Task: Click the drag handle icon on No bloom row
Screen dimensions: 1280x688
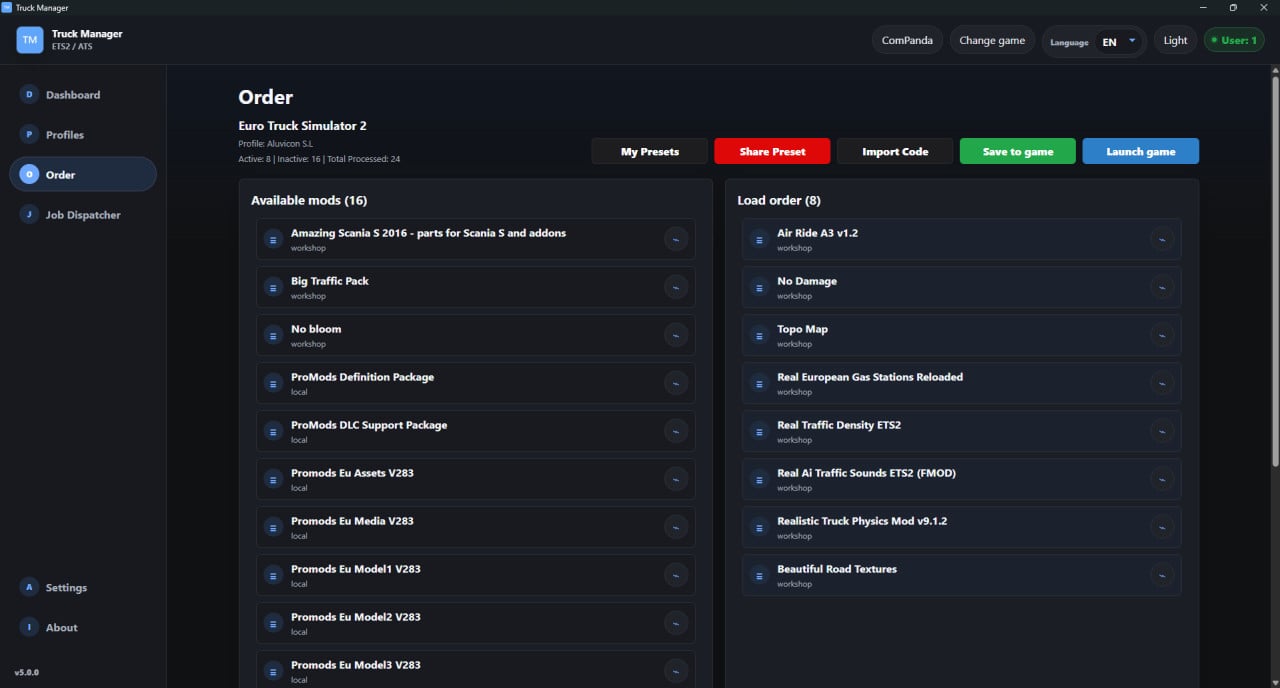Action: coord(273,335)
